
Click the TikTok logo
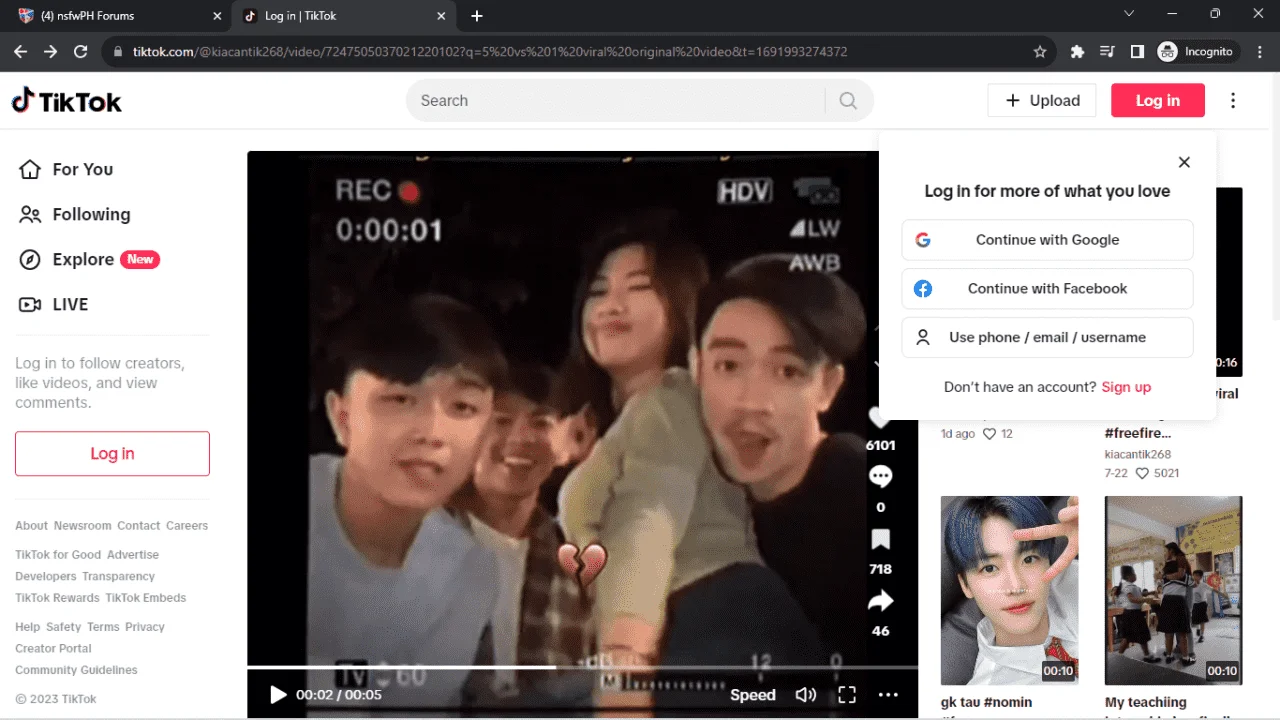[67, 101]
